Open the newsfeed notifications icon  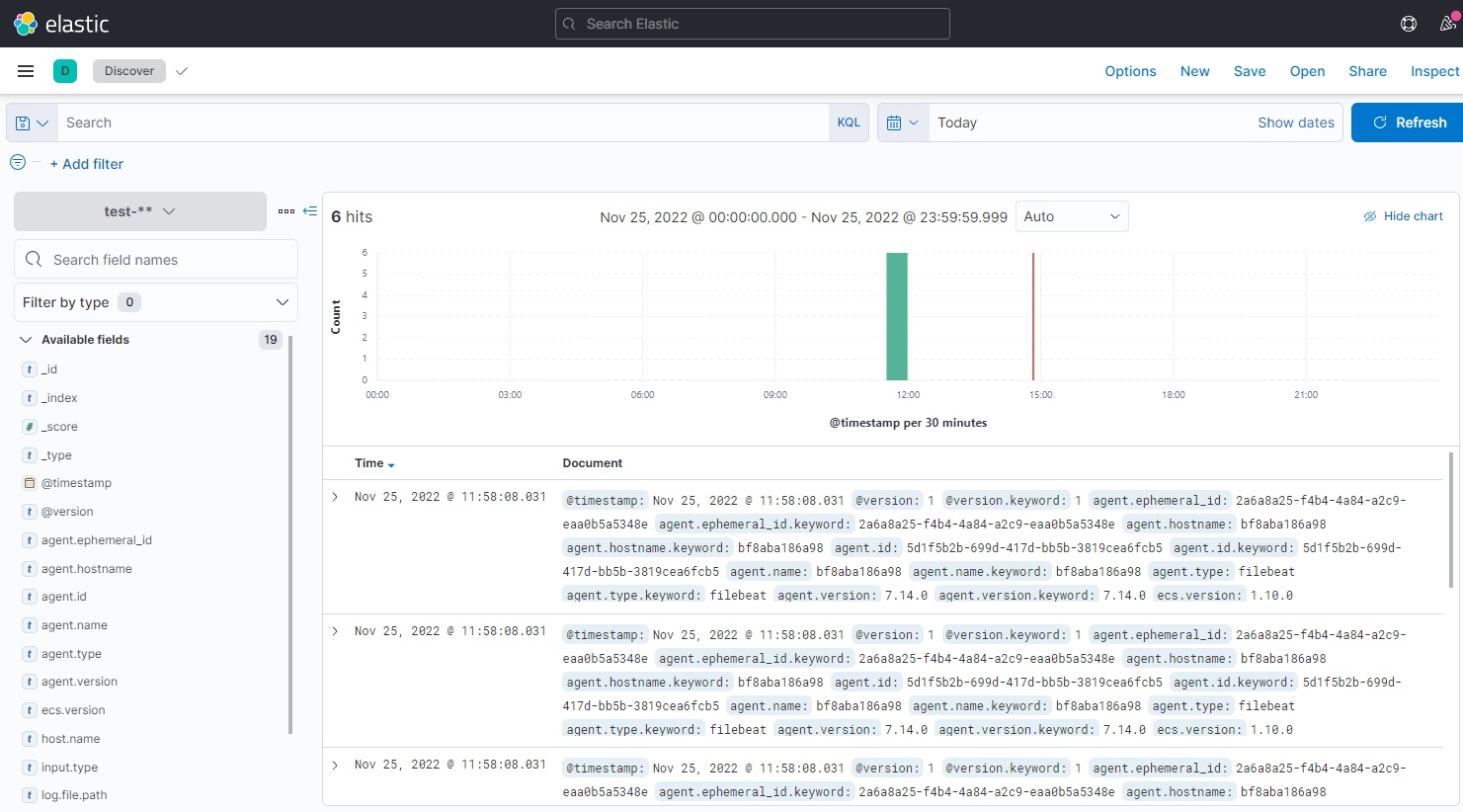pyautogui.click(x=1448, y=24)
